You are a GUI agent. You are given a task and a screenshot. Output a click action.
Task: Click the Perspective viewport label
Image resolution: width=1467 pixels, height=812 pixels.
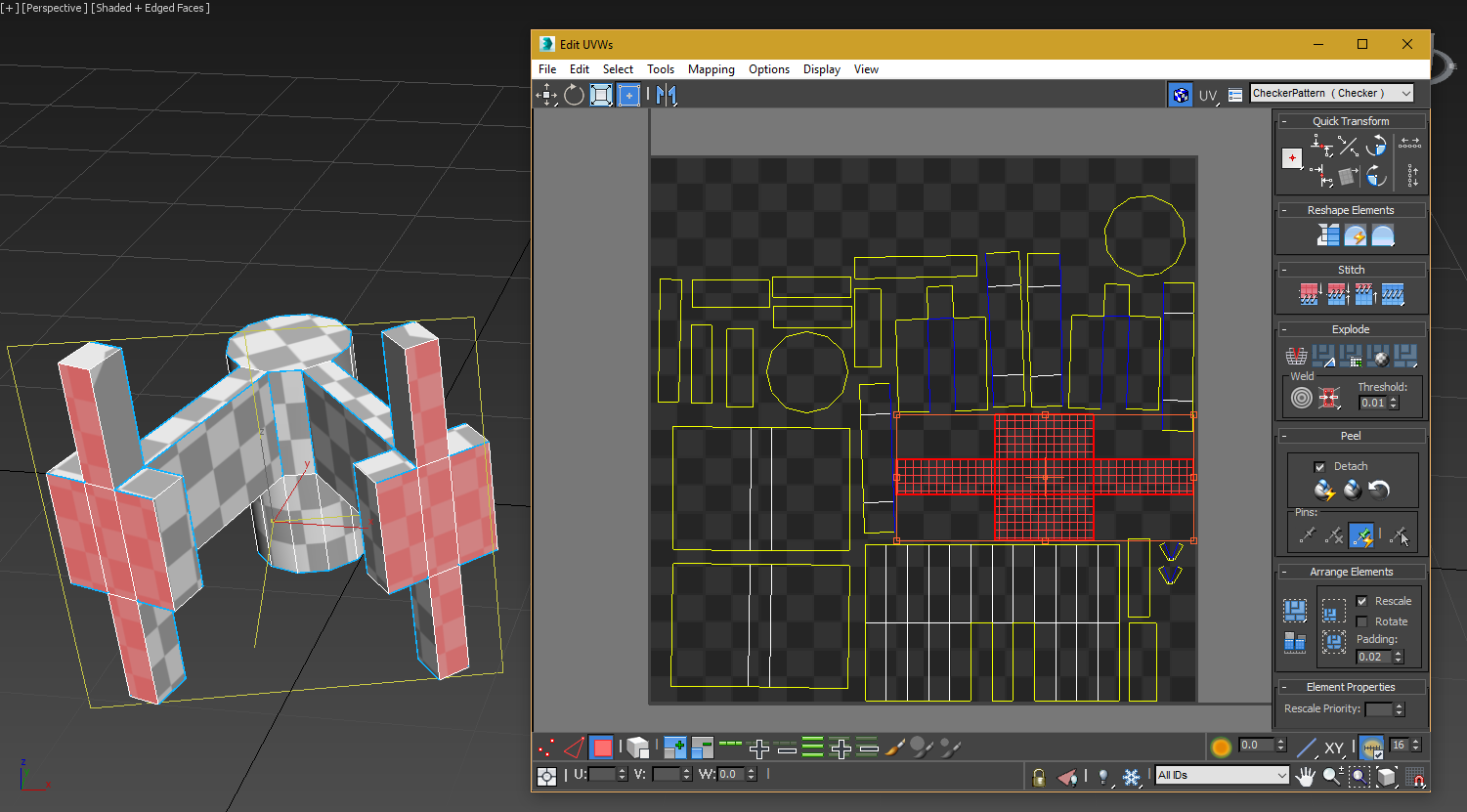(x=54, y=8)
